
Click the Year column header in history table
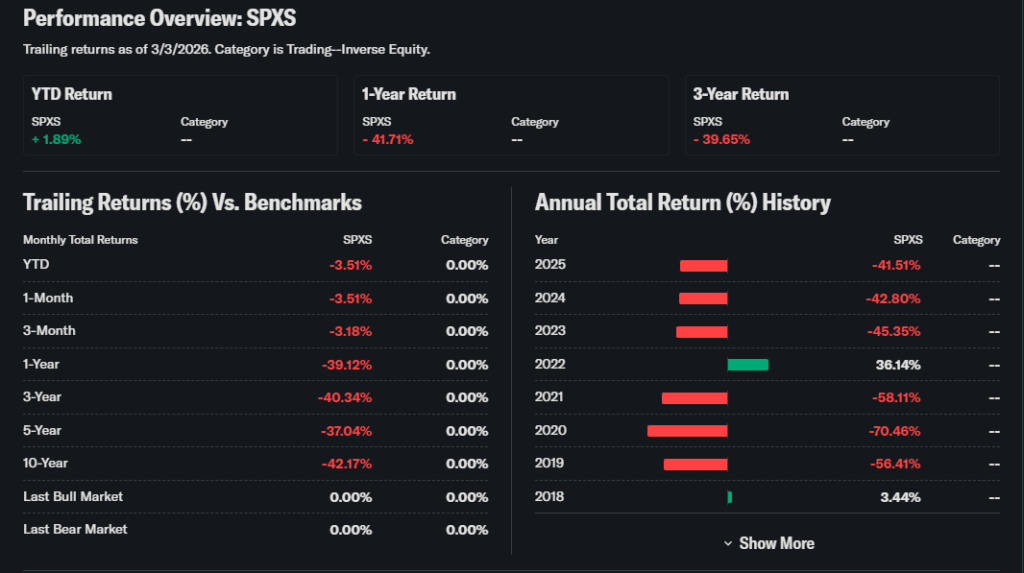547,240
